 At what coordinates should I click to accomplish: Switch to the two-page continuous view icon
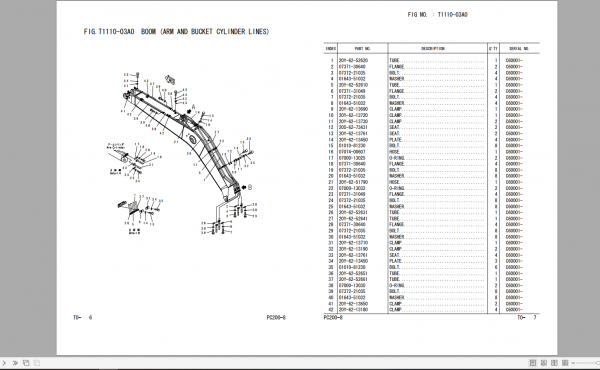click(x=565, y=363)
